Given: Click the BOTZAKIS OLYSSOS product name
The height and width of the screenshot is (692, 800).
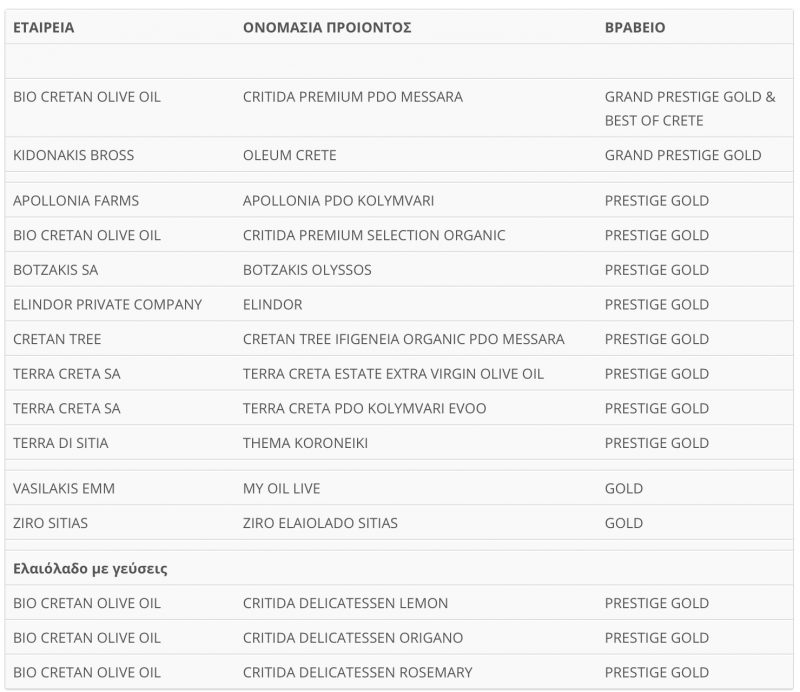Looking at the screenshot, I should 307,270.
